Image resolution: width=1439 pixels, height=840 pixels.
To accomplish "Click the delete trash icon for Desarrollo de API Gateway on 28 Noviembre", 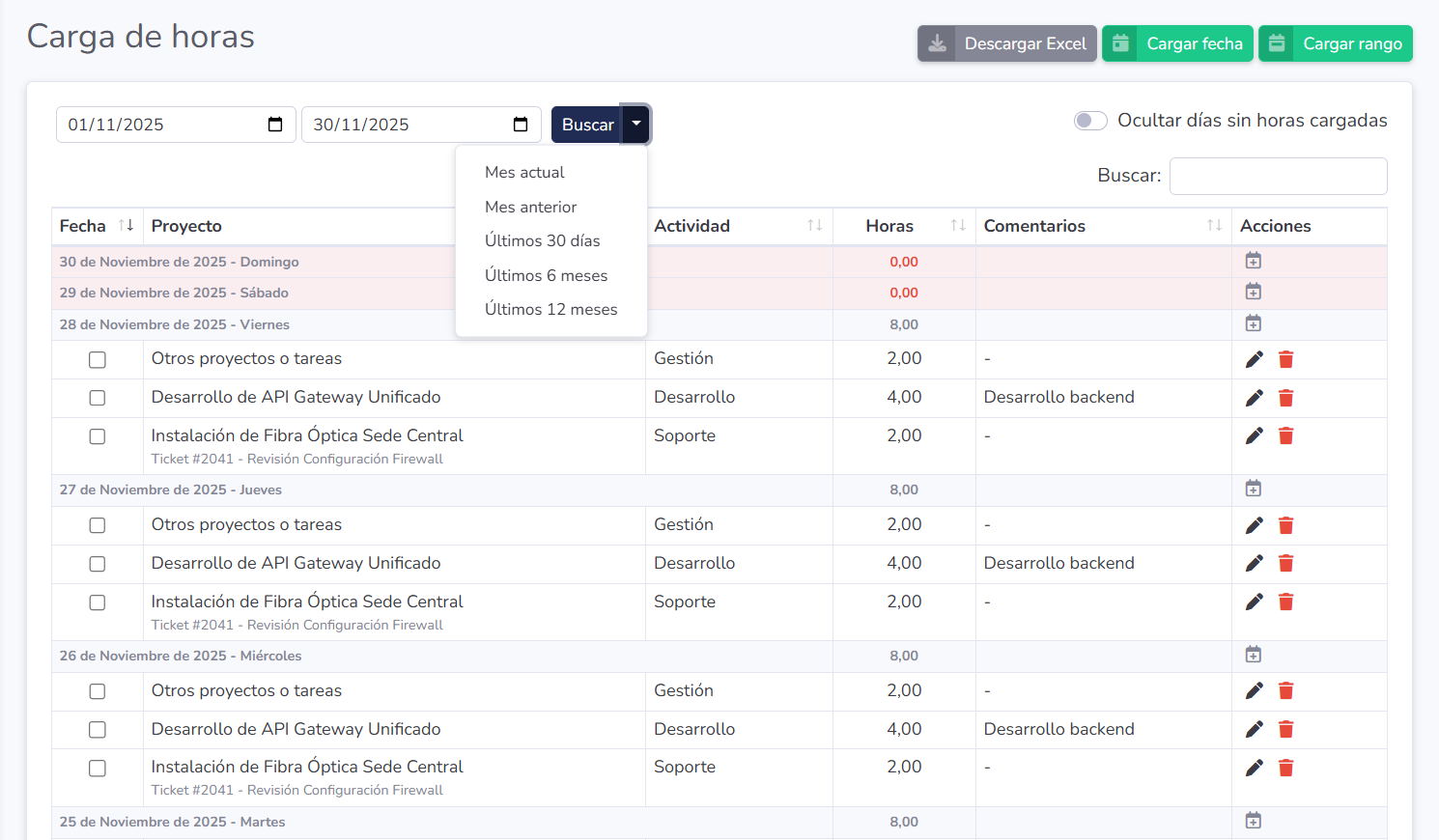I will [1285, 397].
